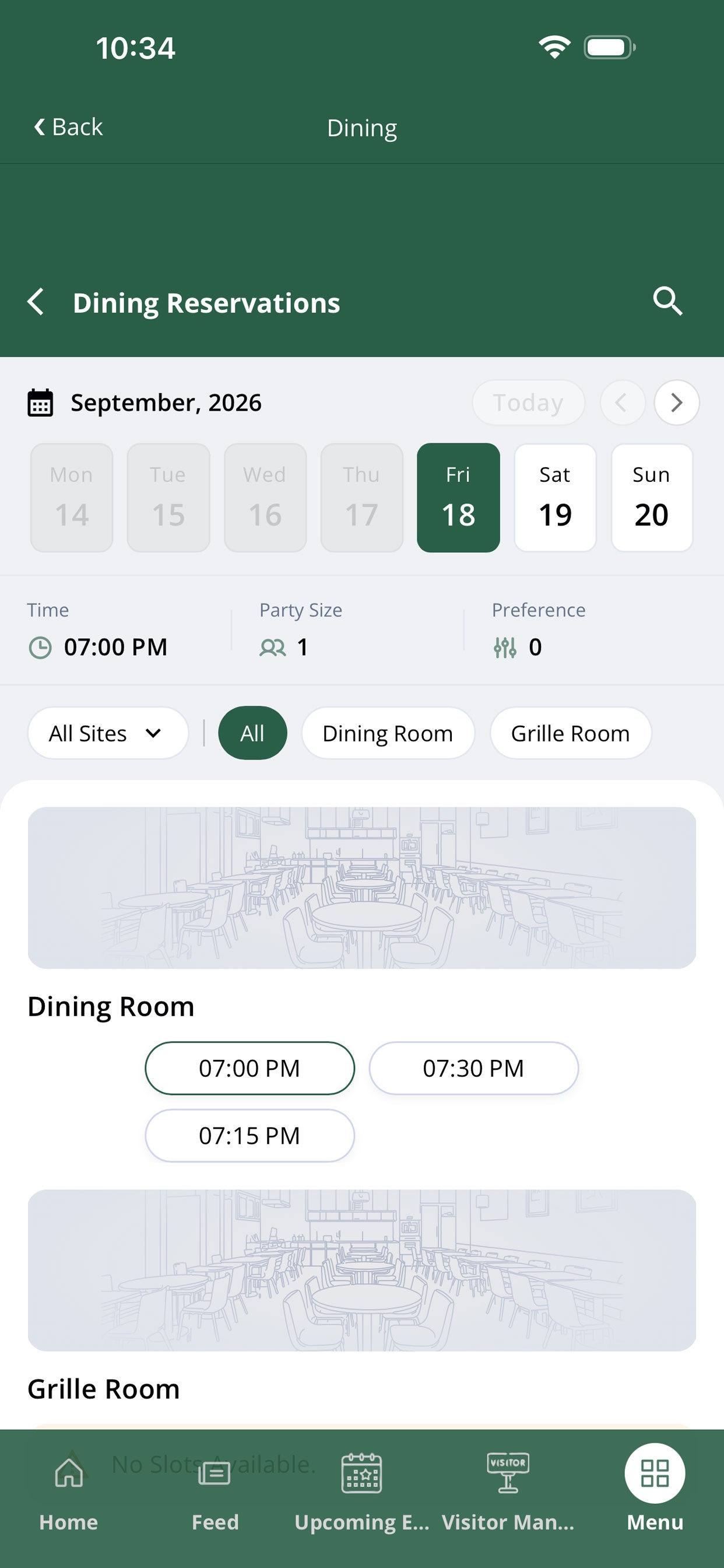Viewport: 724px width, 1568px height.
Task: Tap the calendar icon beside September, 2026
Action: (41, 403)
